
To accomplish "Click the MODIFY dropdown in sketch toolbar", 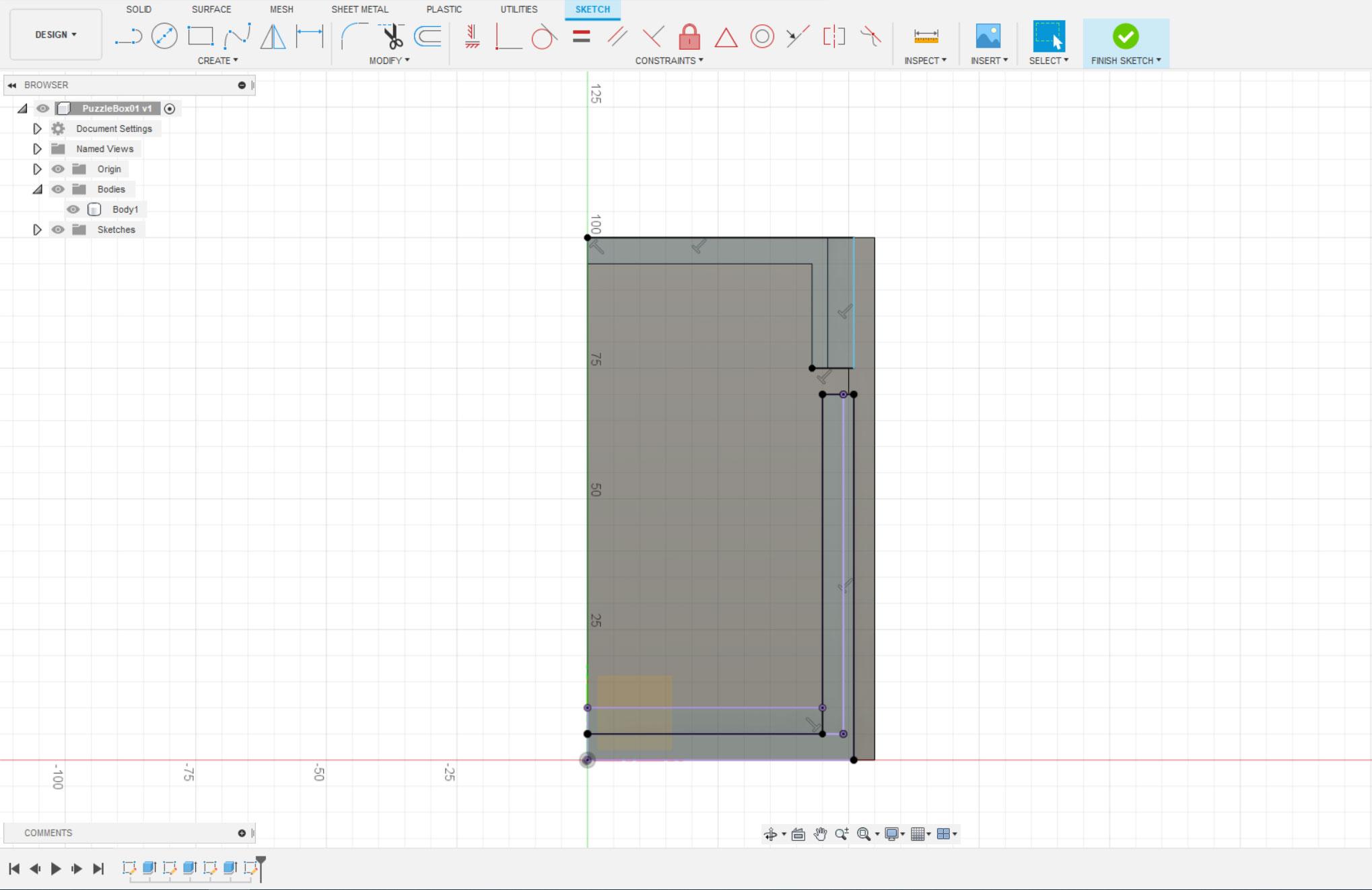I will pos(390,60).
